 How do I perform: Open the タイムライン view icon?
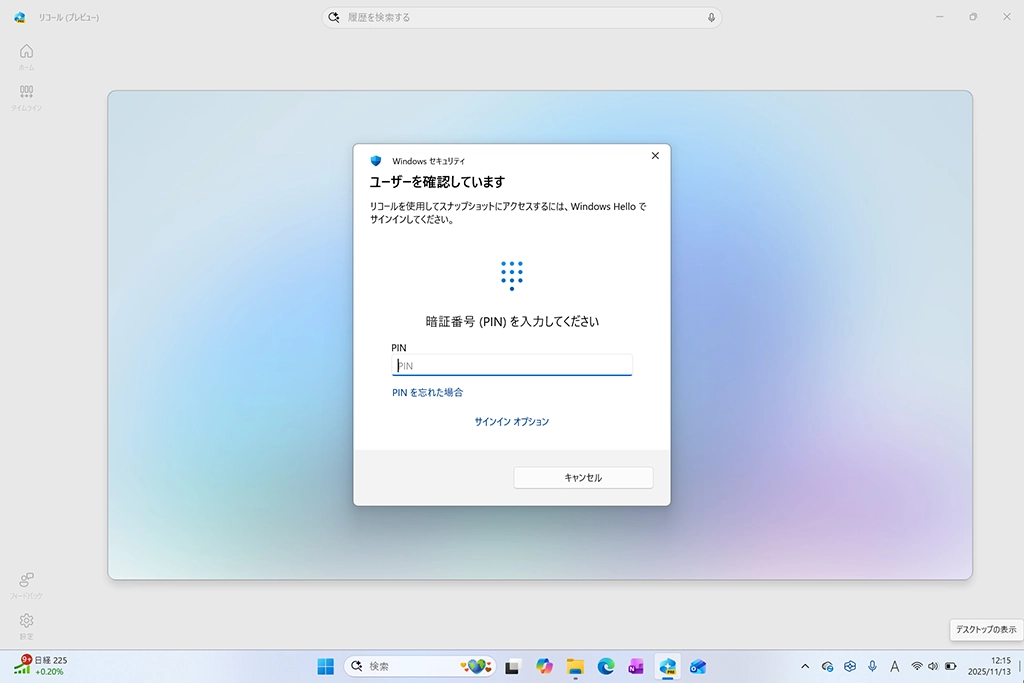click(x=26, y=92)
